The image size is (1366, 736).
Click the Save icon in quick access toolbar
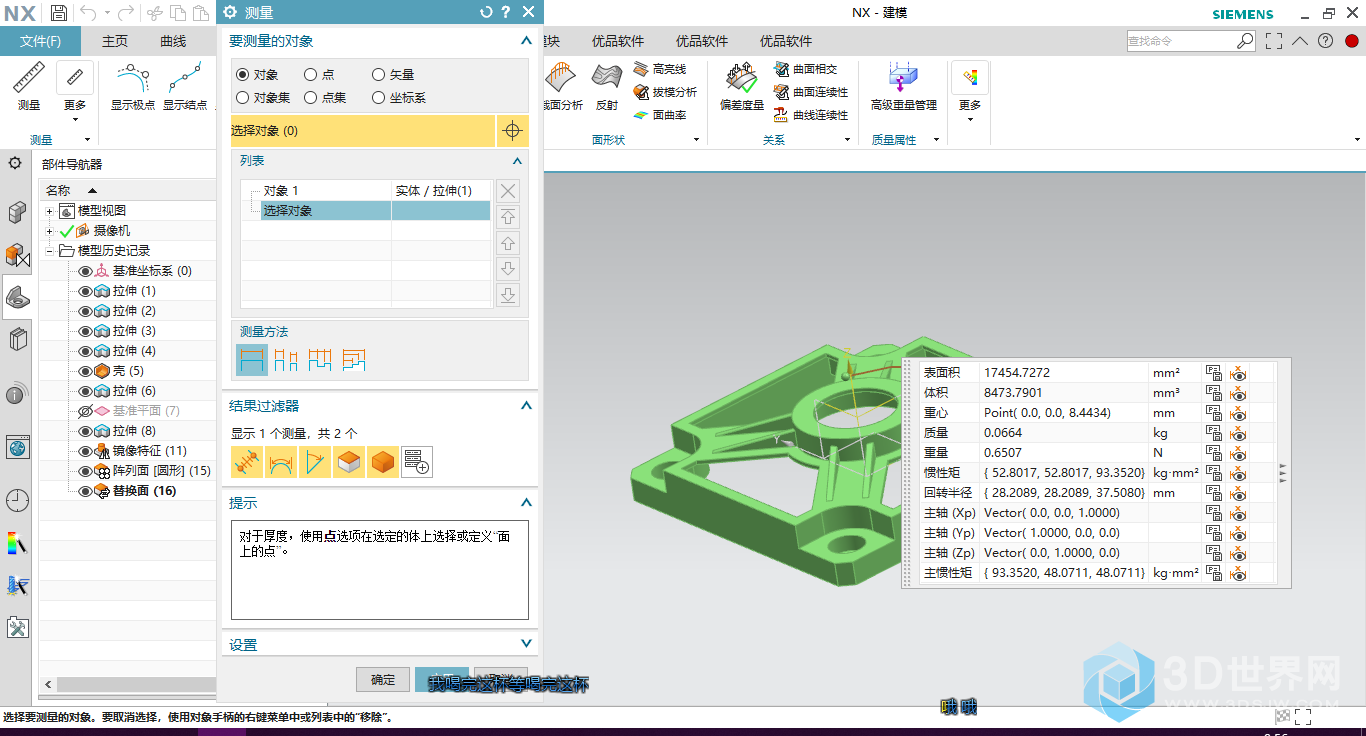pyautogui.click(x=59, y=13)
